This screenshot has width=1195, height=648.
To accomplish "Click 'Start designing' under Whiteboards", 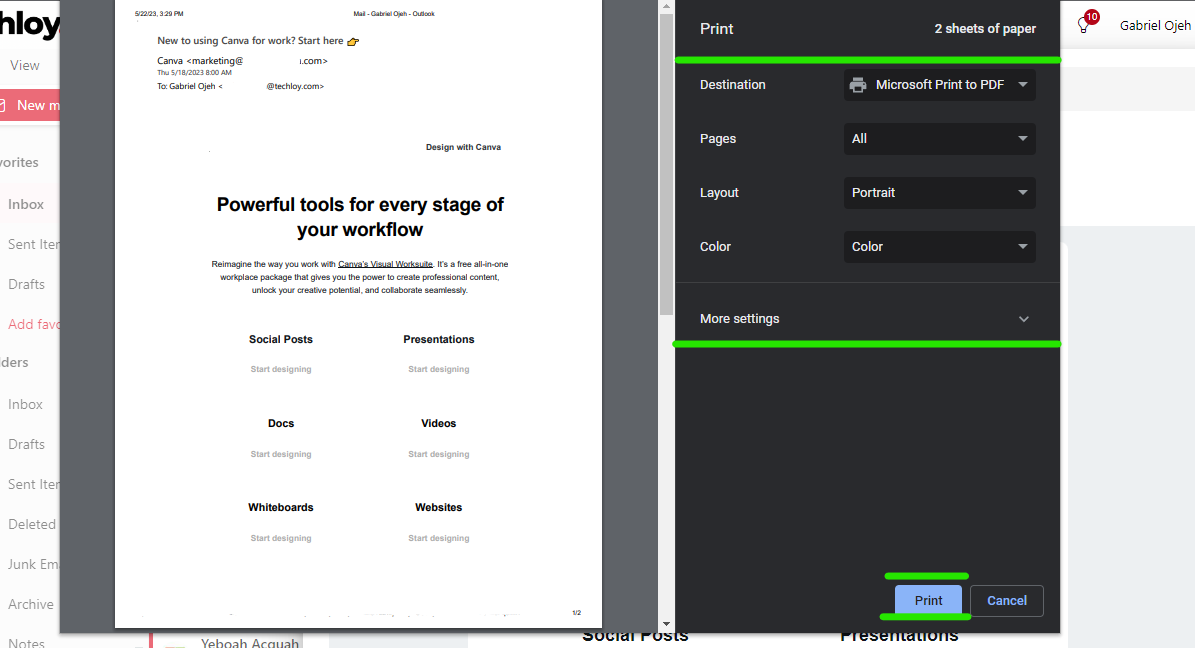I will [x=280, y=538].
